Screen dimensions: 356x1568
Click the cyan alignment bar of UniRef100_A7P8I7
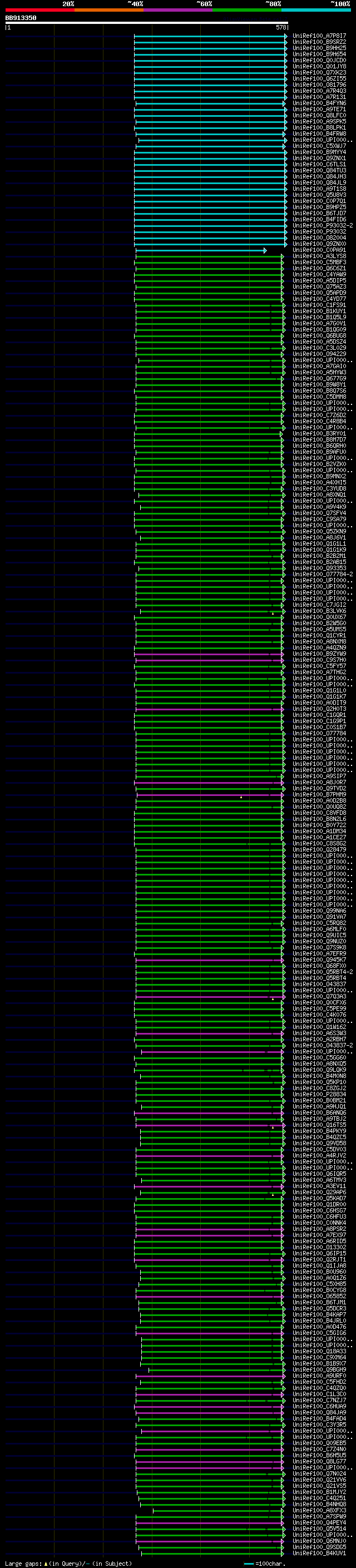point(211,36)
